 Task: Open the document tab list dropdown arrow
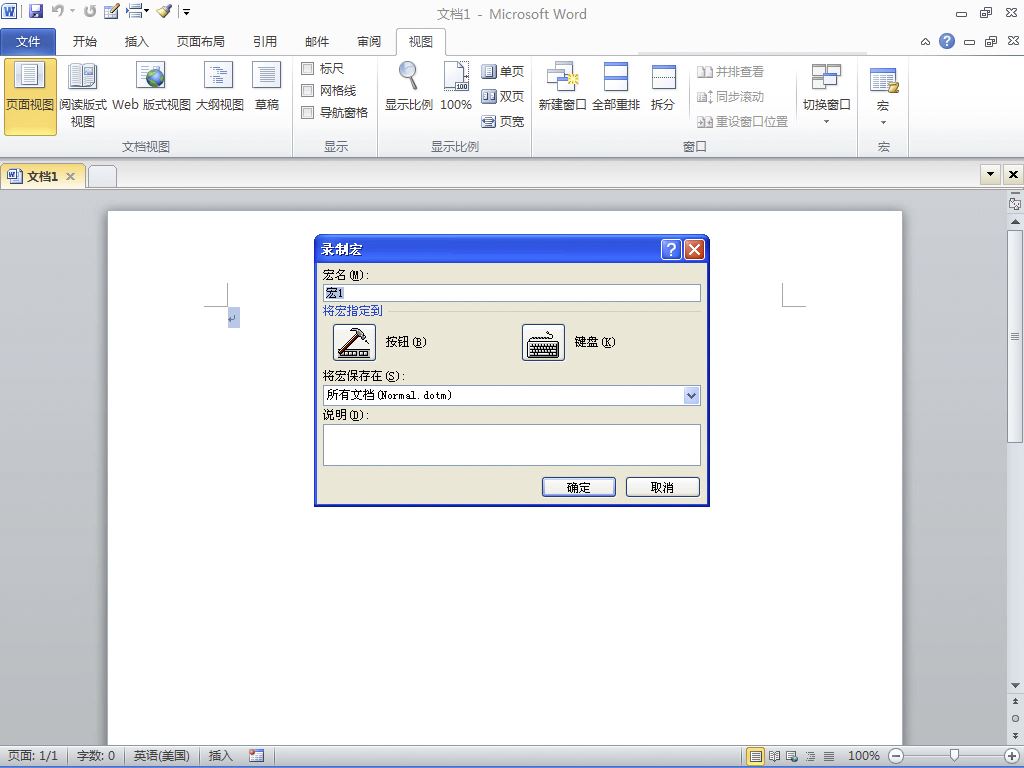pyautogui.click(x=990, y=174)
